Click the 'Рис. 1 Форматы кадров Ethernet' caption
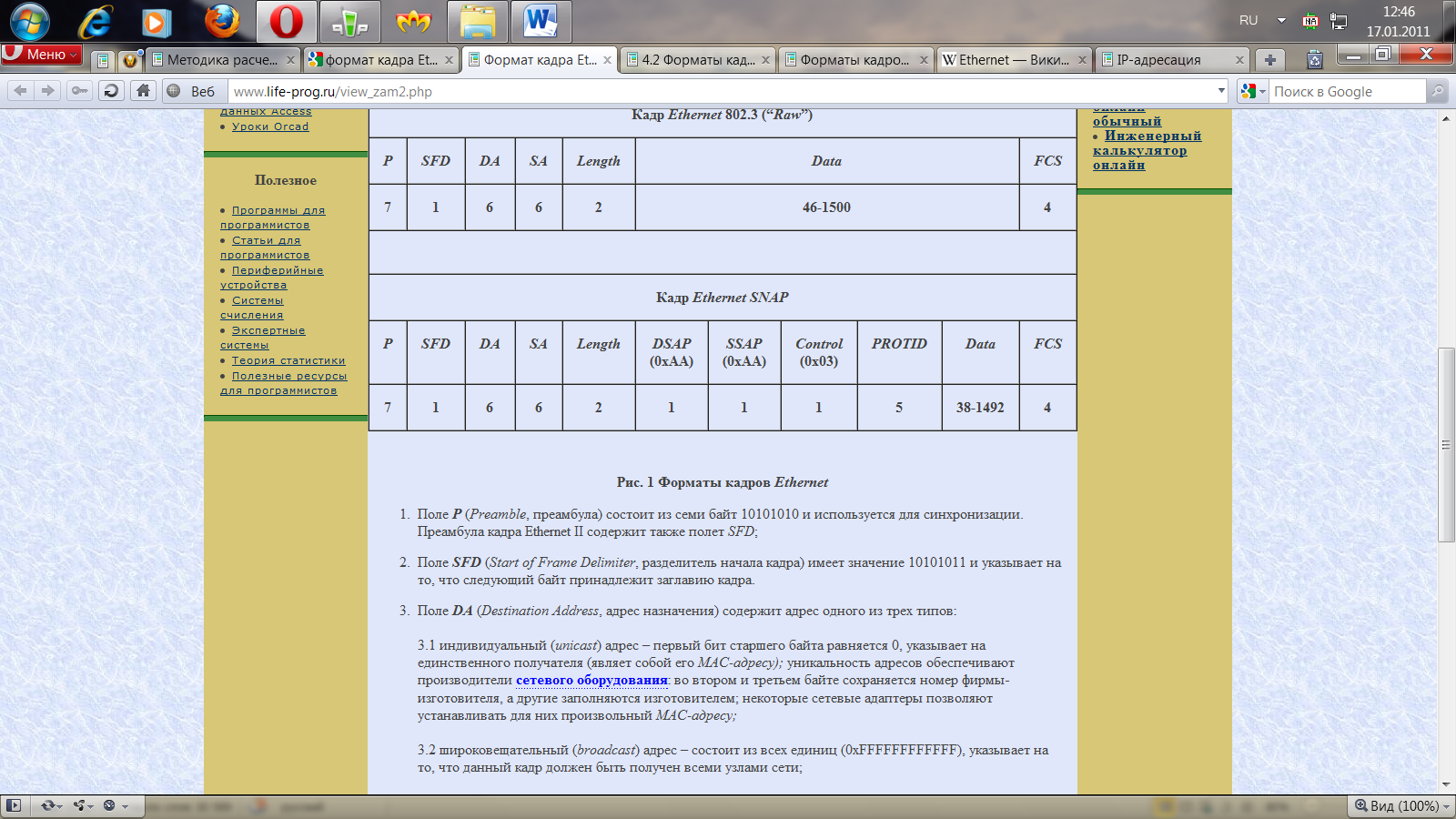Image resolution: width=1456 pixels, height=819 pixels. [x=723, y=482]
